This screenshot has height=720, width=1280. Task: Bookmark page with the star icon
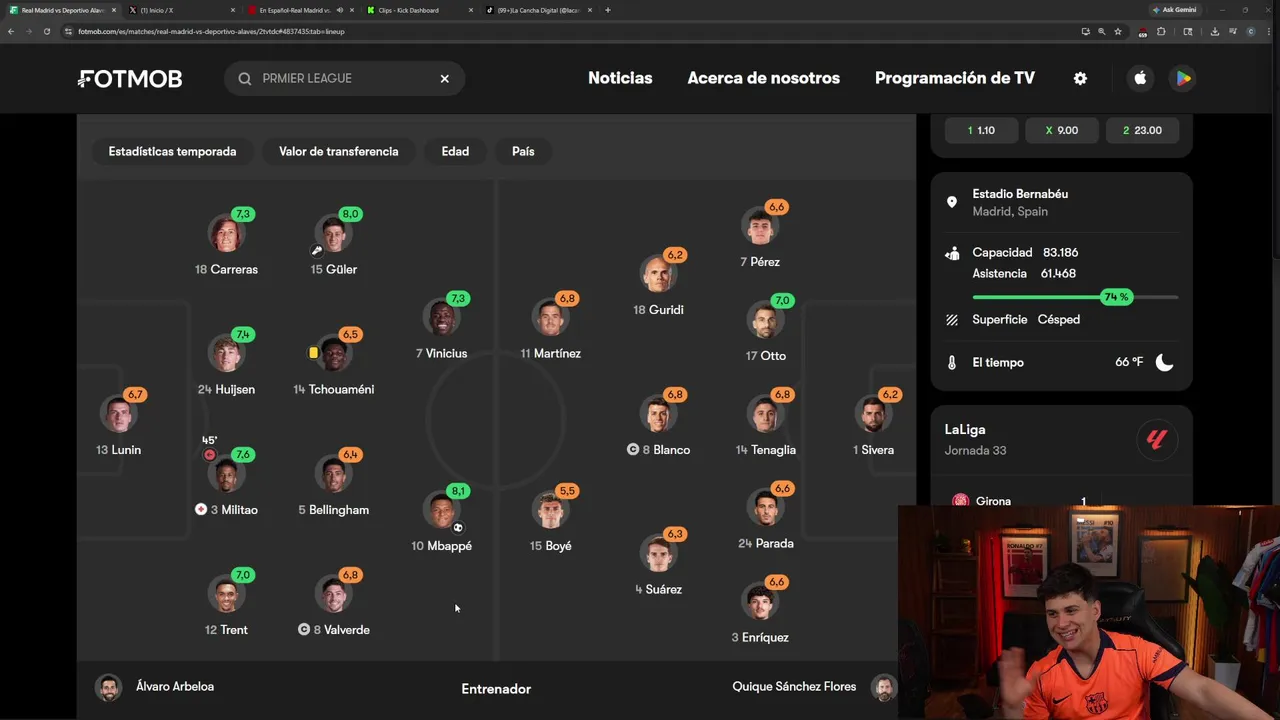point(1118,31)
